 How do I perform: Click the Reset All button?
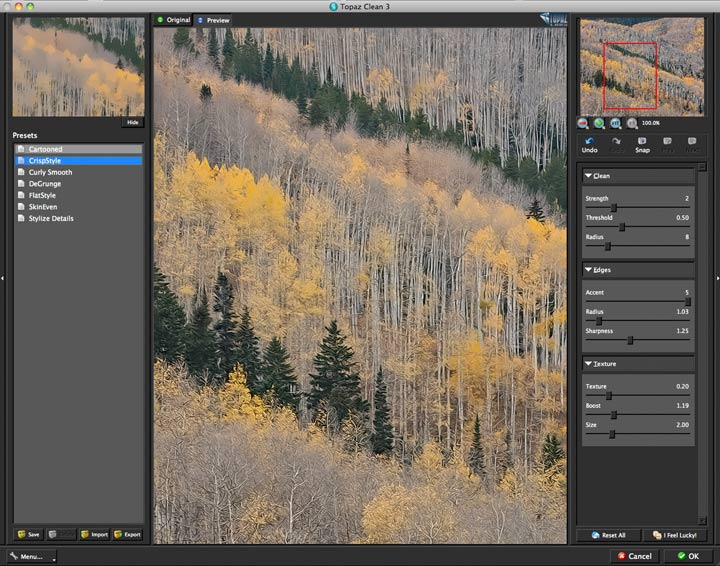[609, 535]
